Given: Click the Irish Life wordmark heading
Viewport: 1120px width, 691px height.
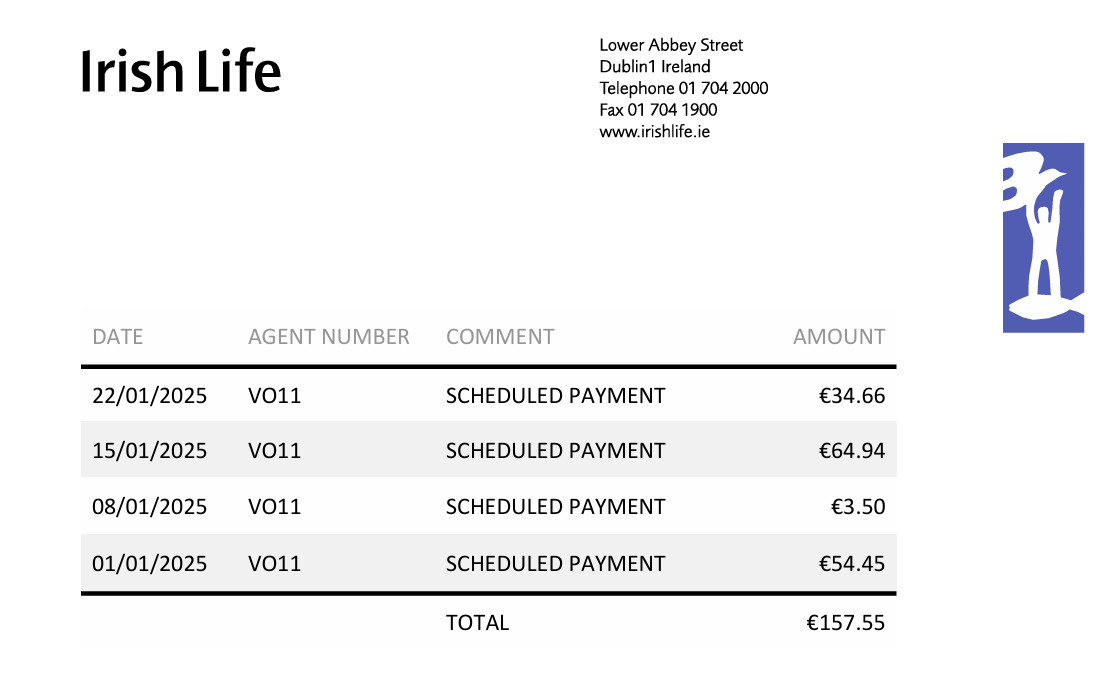Looking at the screenshot, I should (181, 72).
